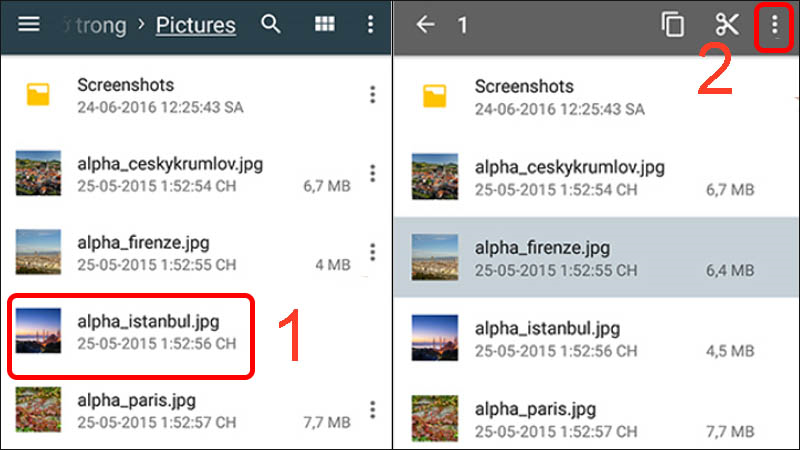
Task: Go back with the selection arrow
Action: [x=425, y=25]
